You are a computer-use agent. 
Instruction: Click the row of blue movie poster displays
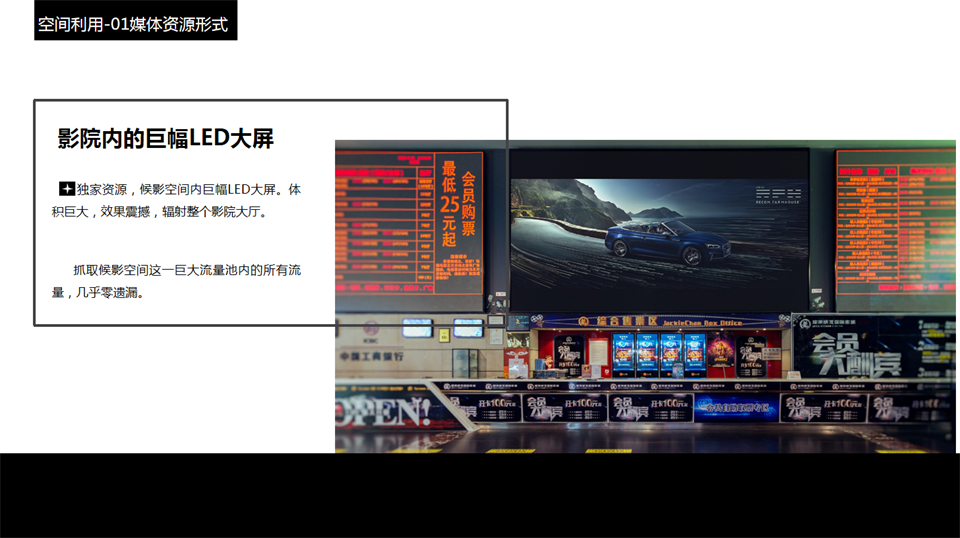pos(658,350)
